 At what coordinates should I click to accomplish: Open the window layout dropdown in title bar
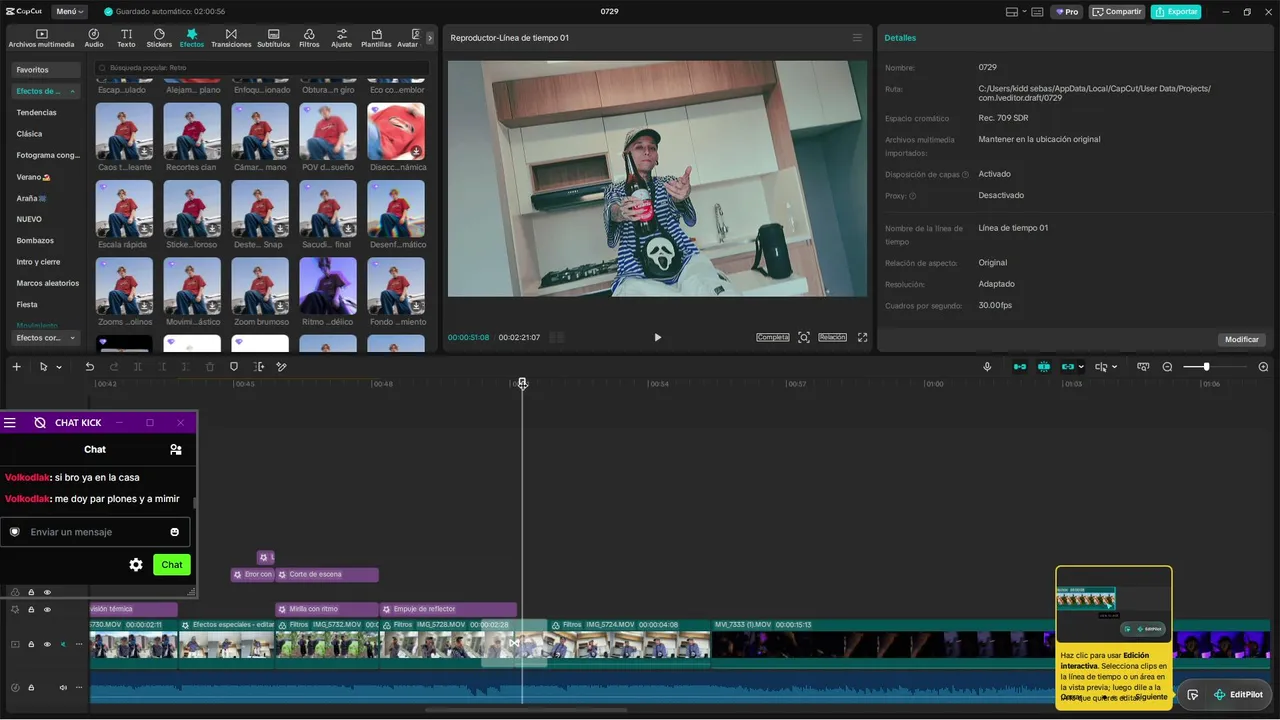[x=1018, y=12]
